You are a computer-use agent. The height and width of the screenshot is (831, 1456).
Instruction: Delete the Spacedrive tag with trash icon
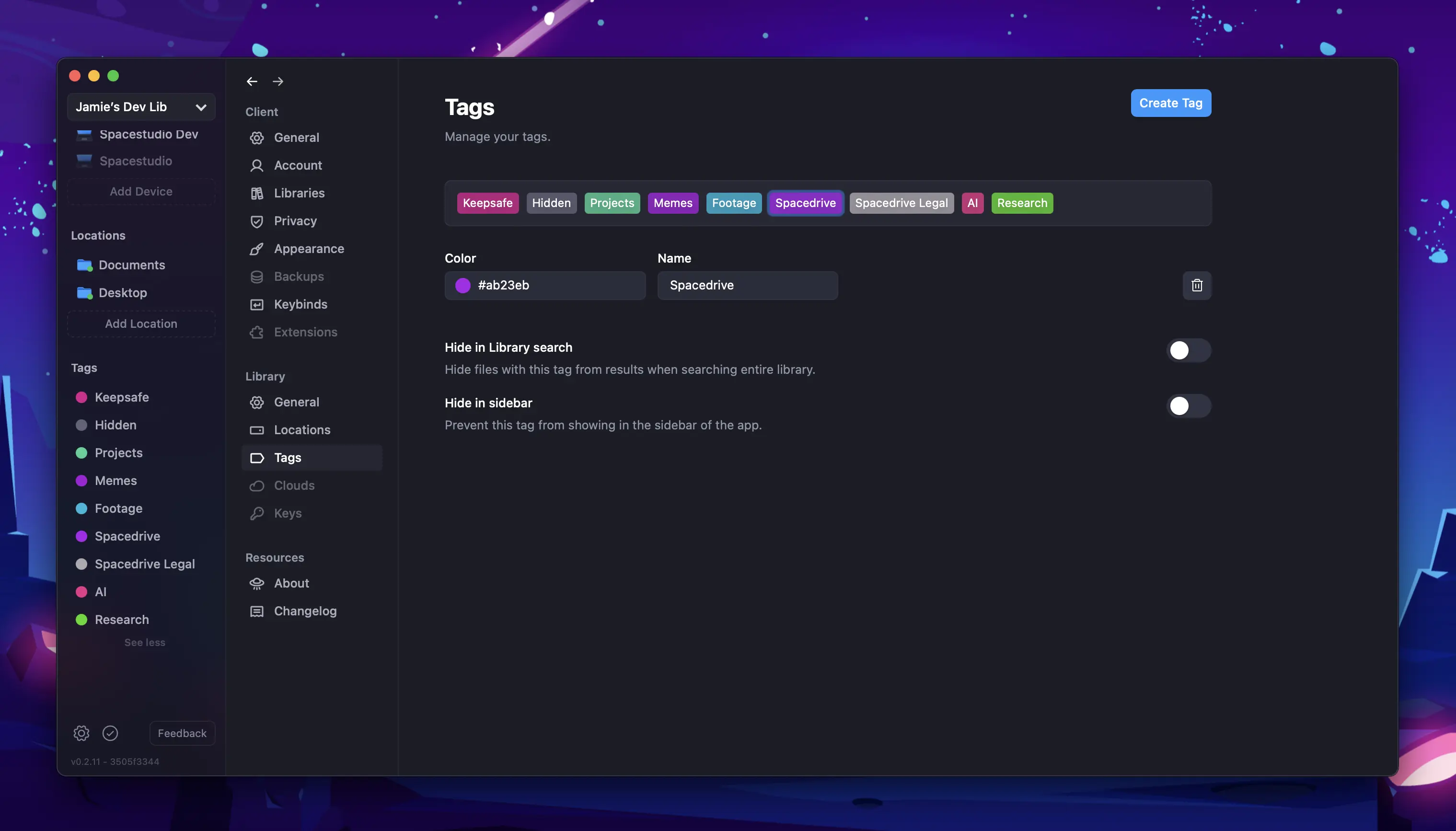[1197, 285]
